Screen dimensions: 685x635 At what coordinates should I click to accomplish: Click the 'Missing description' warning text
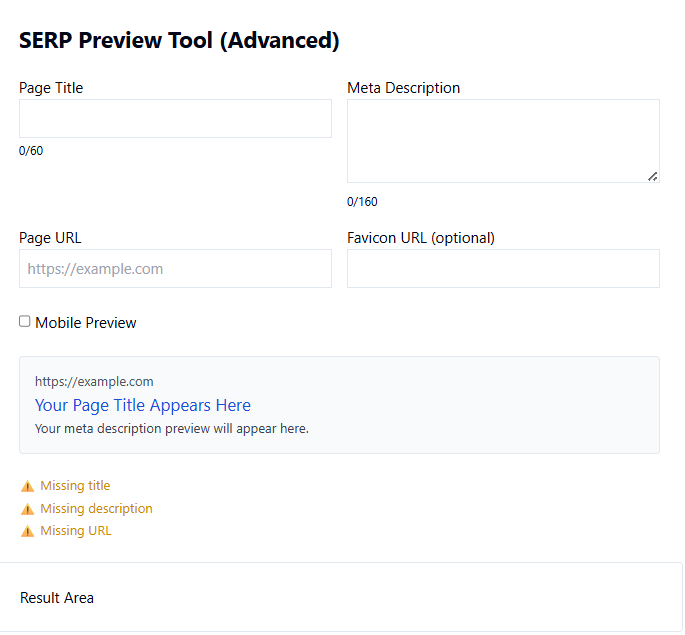click(x=96, y=509)
